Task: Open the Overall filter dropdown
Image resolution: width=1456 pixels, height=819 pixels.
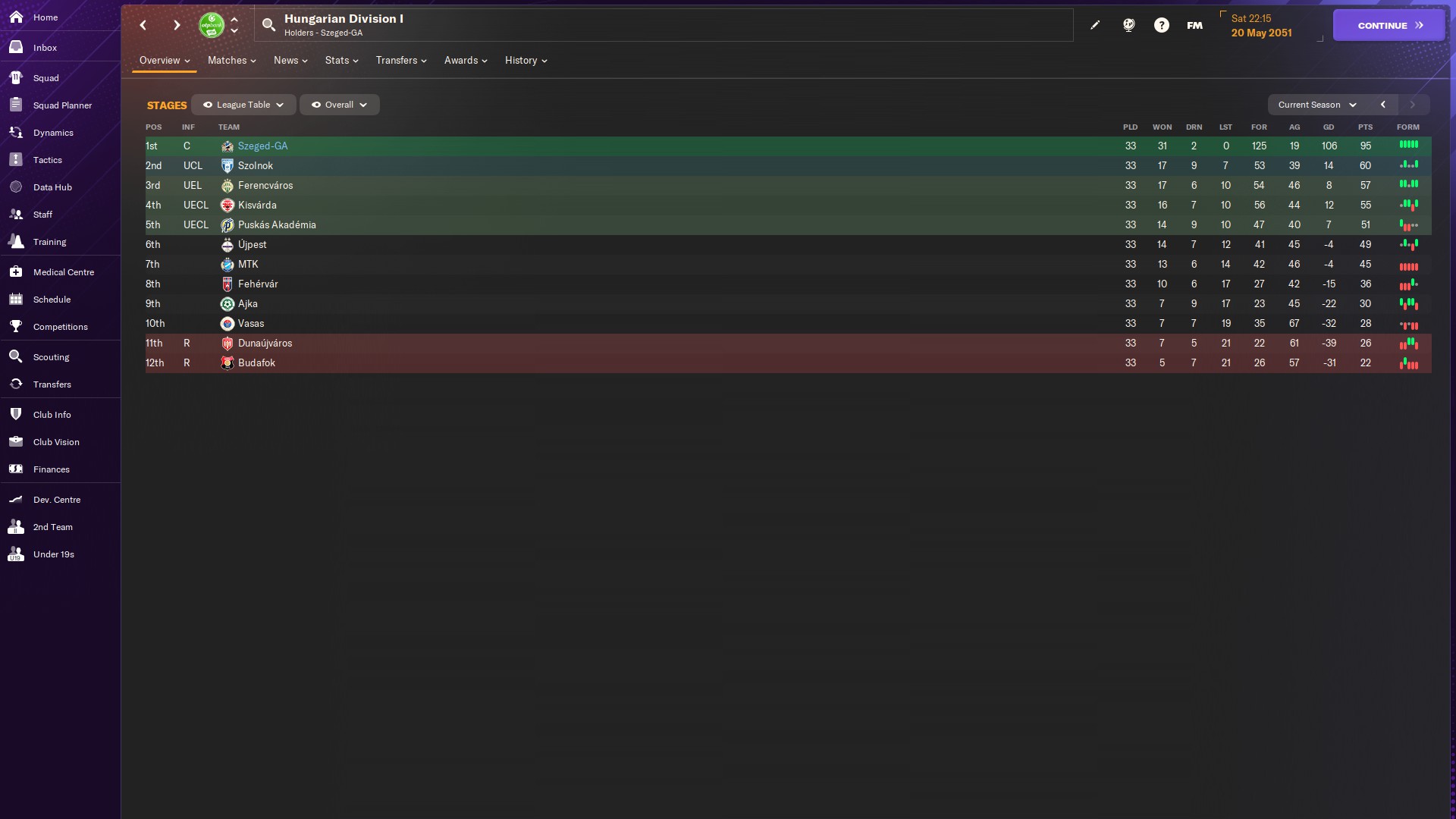Action: click(339, 105)
